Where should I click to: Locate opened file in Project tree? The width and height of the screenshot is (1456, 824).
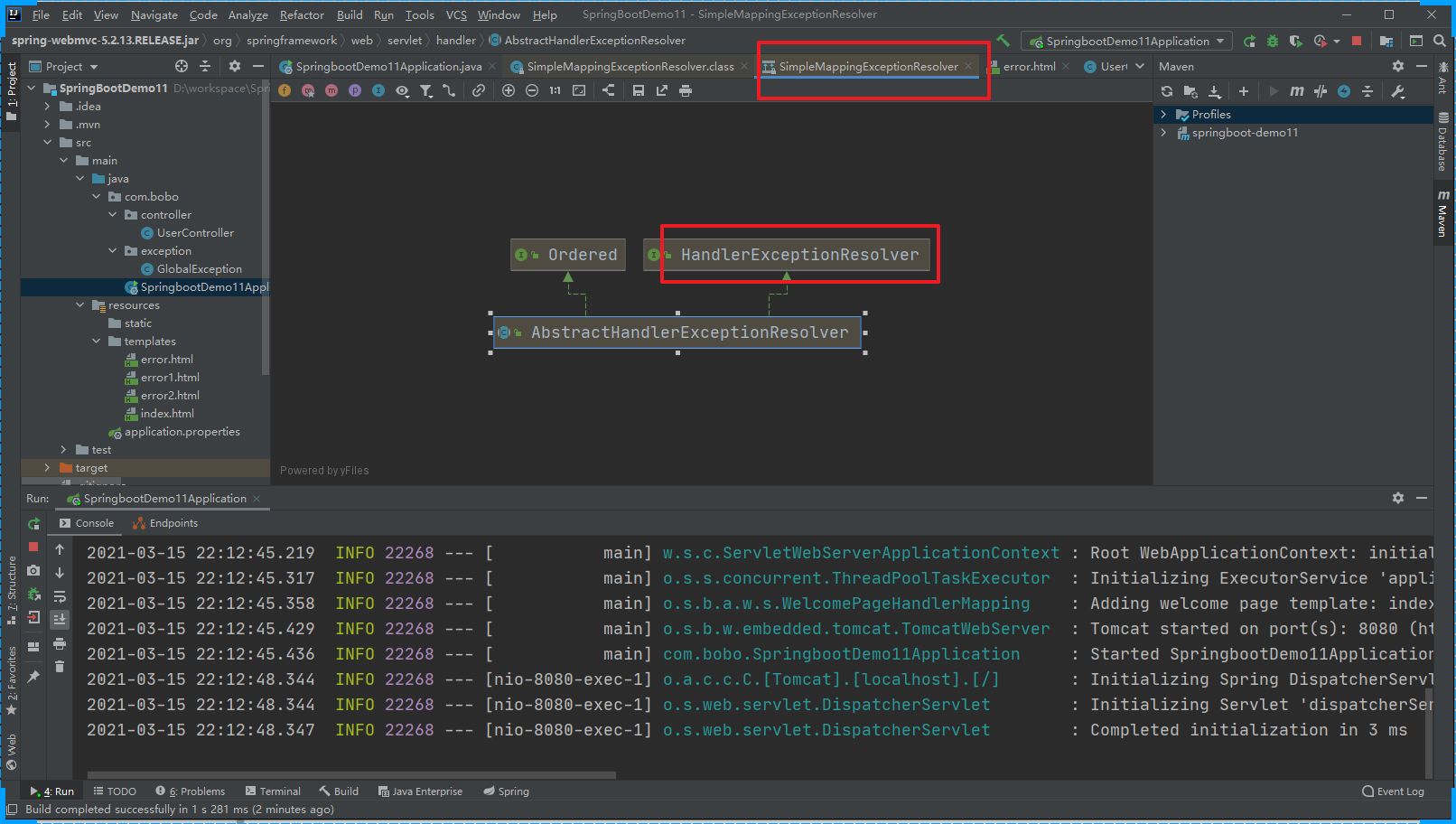pos(182,66)
